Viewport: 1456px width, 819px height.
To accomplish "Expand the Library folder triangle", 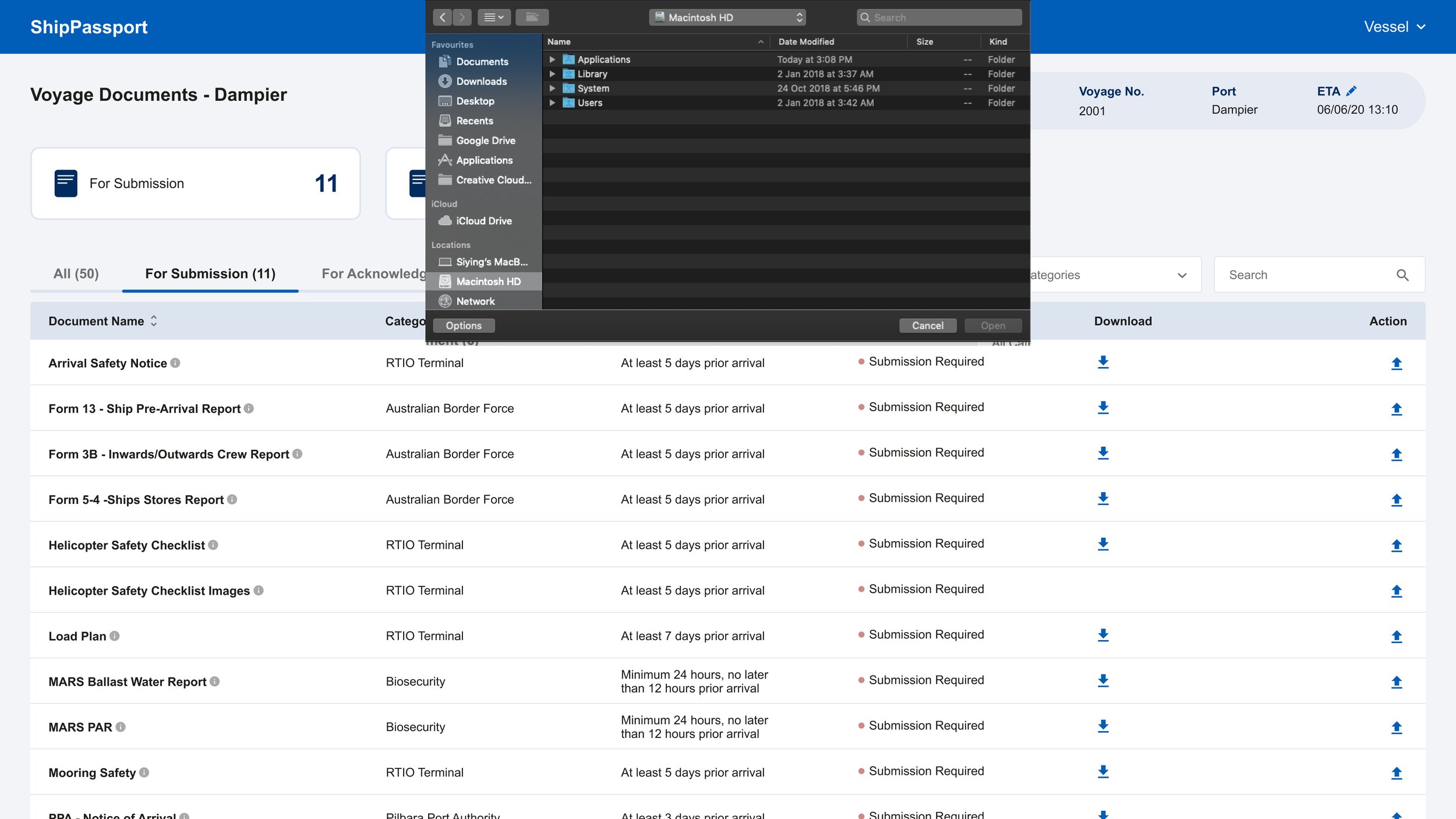I will [x=552, y=74].
